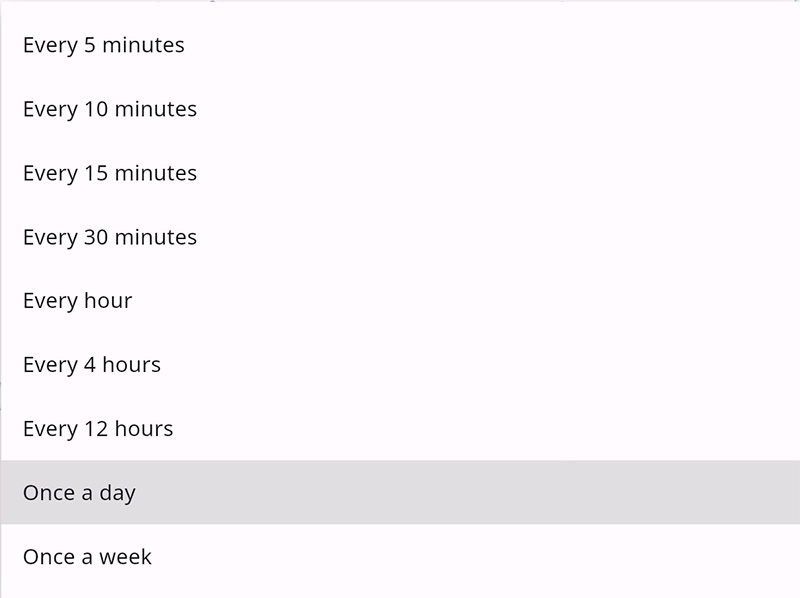Pick "Every 12 hours" from the dropdown
The width and height of the screenshot is (800, 598).
[x=98, y=429]
